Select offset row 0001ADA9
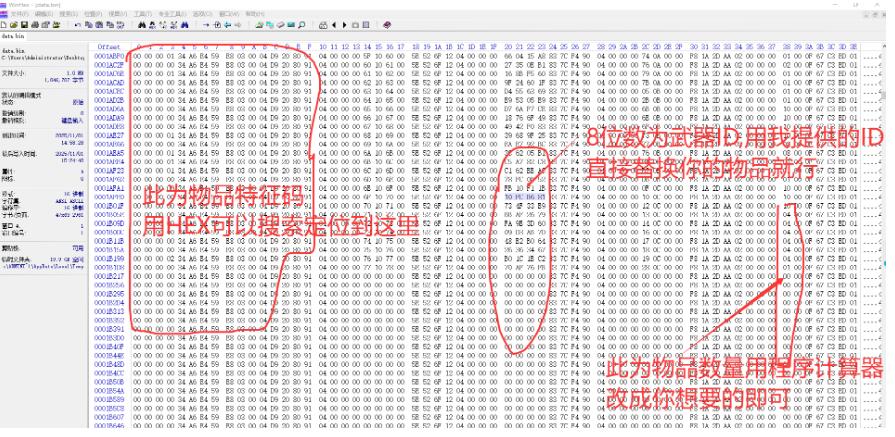Screen dimensions: 895x437 coord(108,118)
